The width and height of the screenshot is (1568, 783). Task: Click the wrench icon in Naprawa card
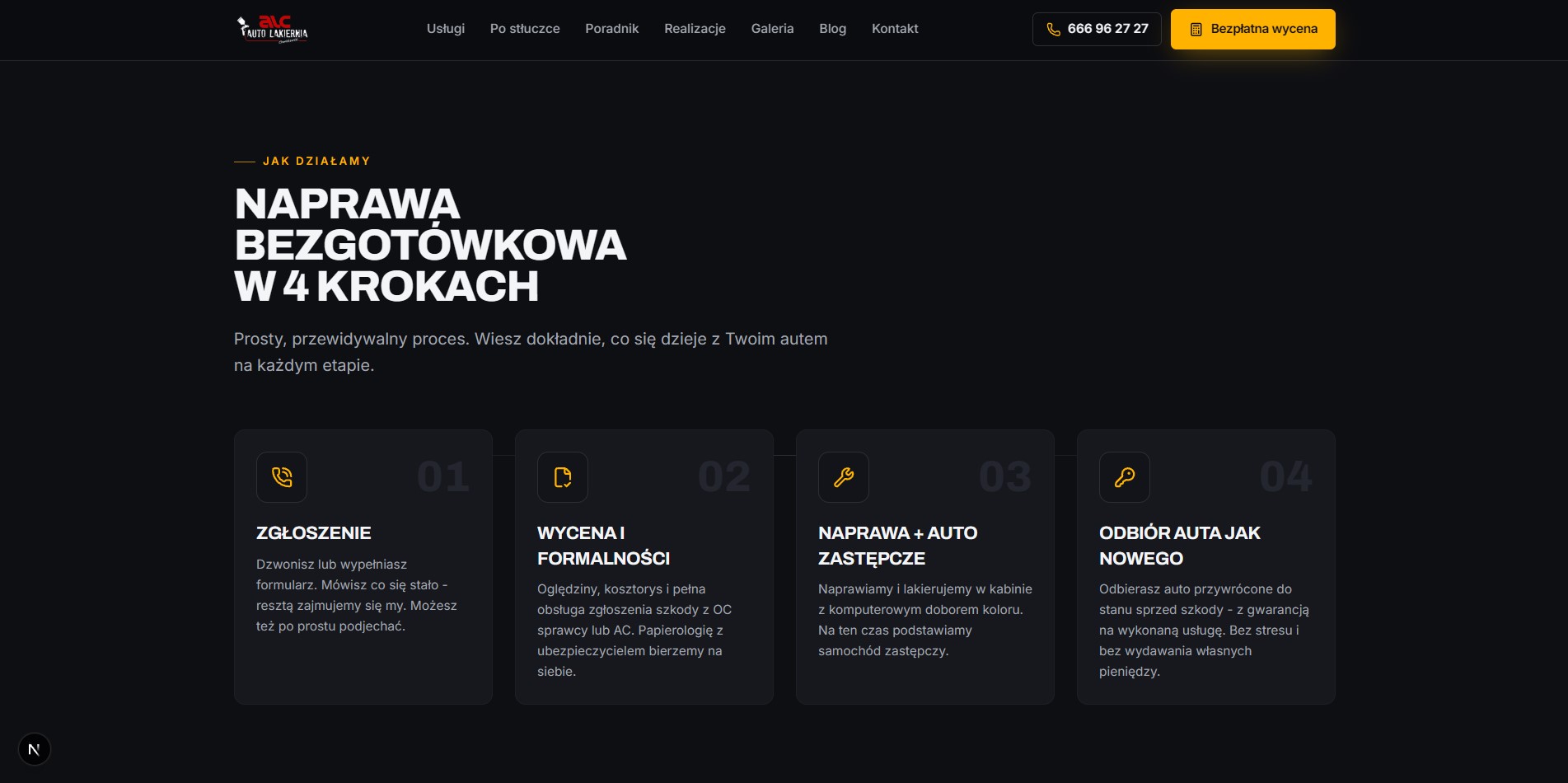(844, 477)
